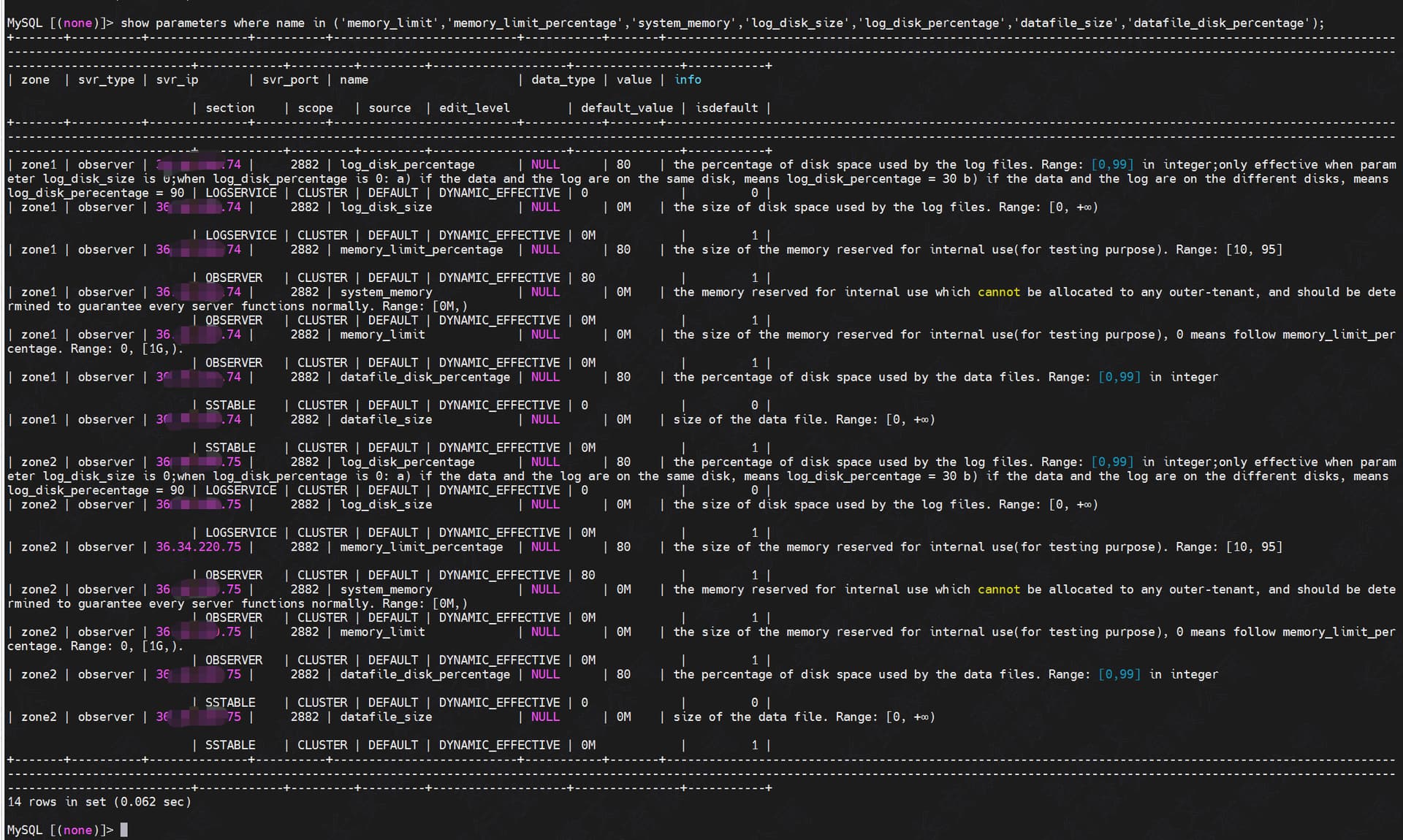Click 'memory_limit_percentage' name in the zone2 row
Image resolution: width=1403 pixels, height=840 pixels.
pyautogui.click(x=421, y=547)
